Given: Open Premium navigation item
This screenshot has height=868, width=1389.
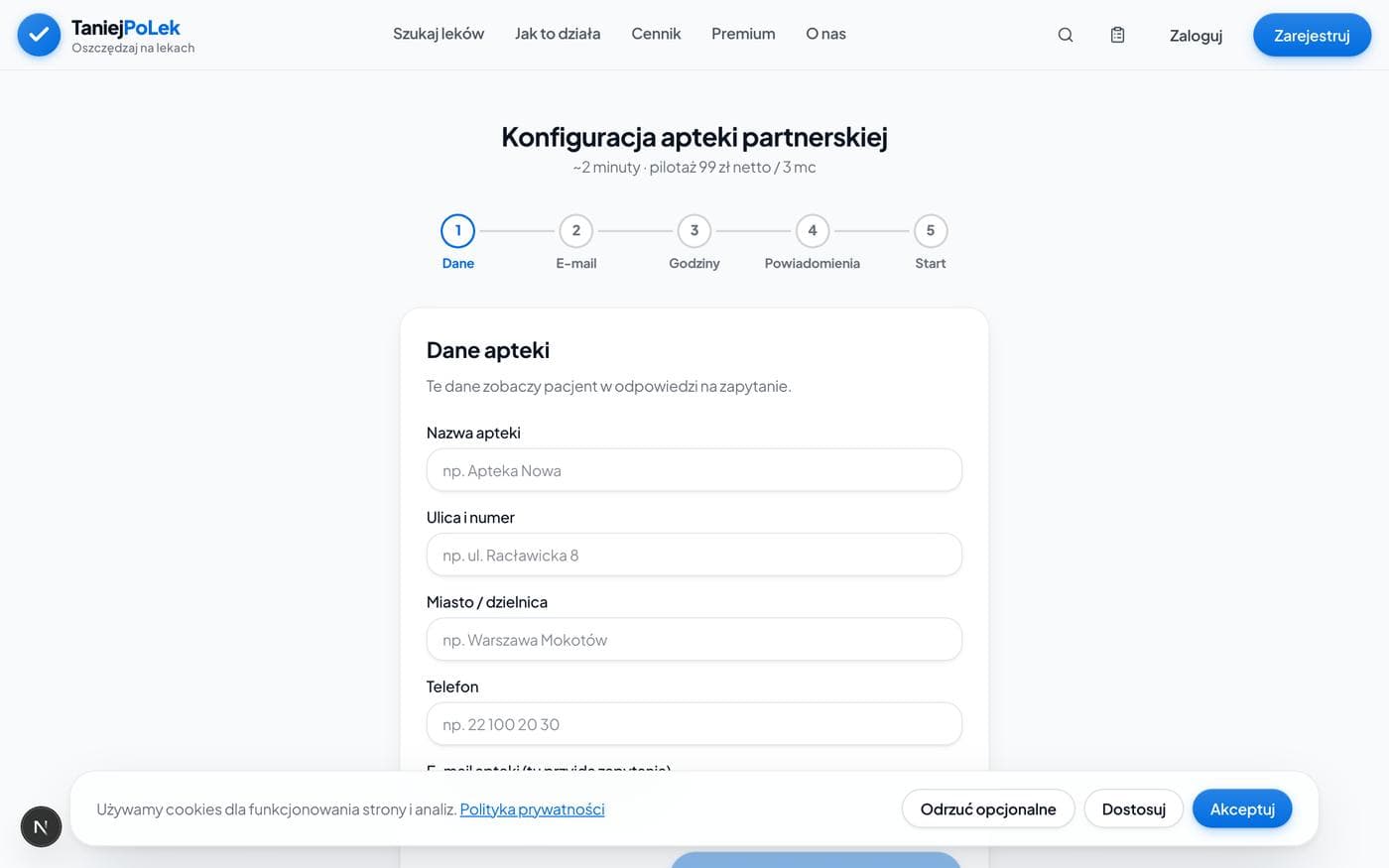Looking at the screenshot, I should [x=743, y=34].
